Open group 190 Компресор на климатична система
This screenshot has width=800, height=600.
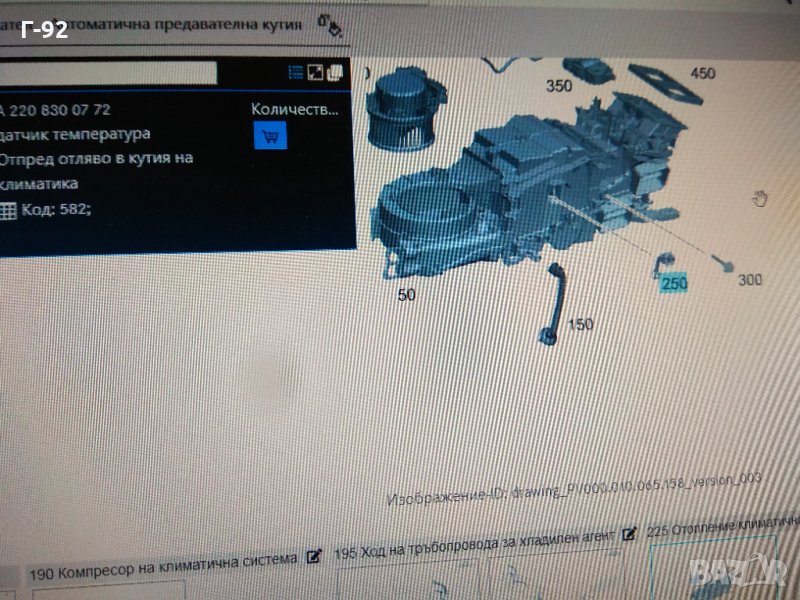165,560
